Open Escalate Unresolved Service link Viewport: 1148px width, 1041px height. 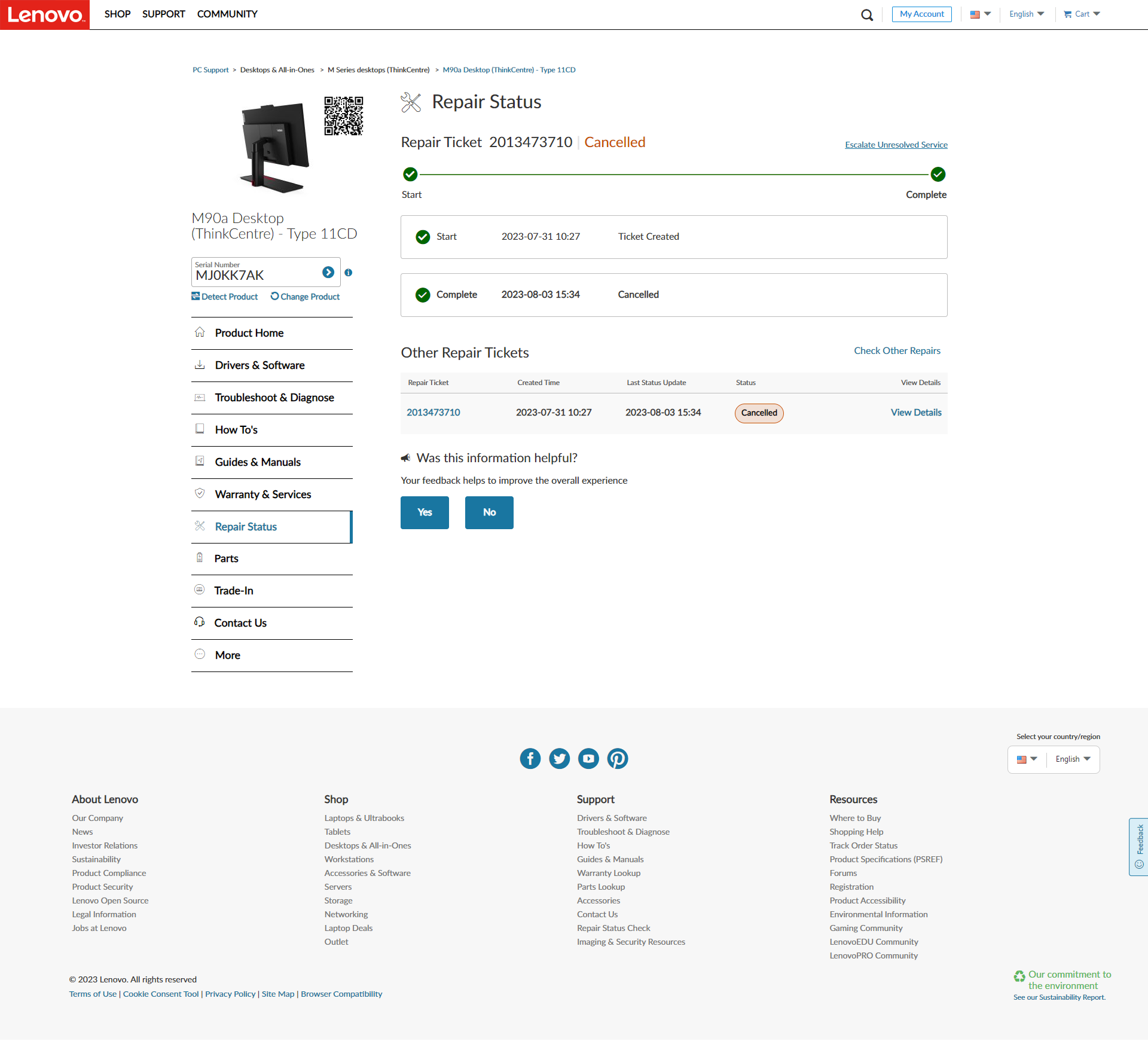895,145
